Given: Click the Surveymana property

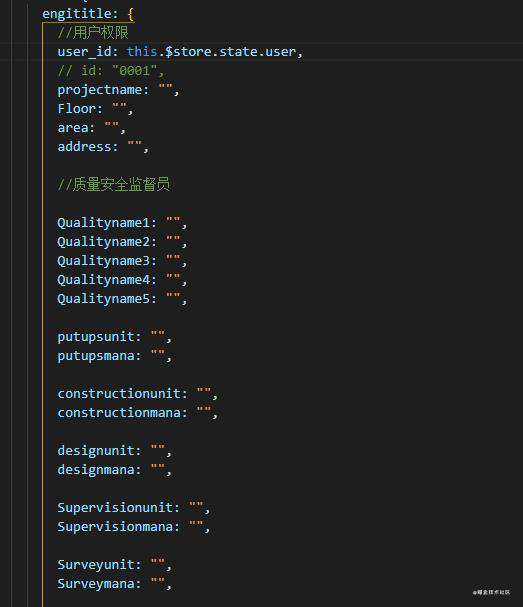Looking at the screenshot, I should point(96,584).
